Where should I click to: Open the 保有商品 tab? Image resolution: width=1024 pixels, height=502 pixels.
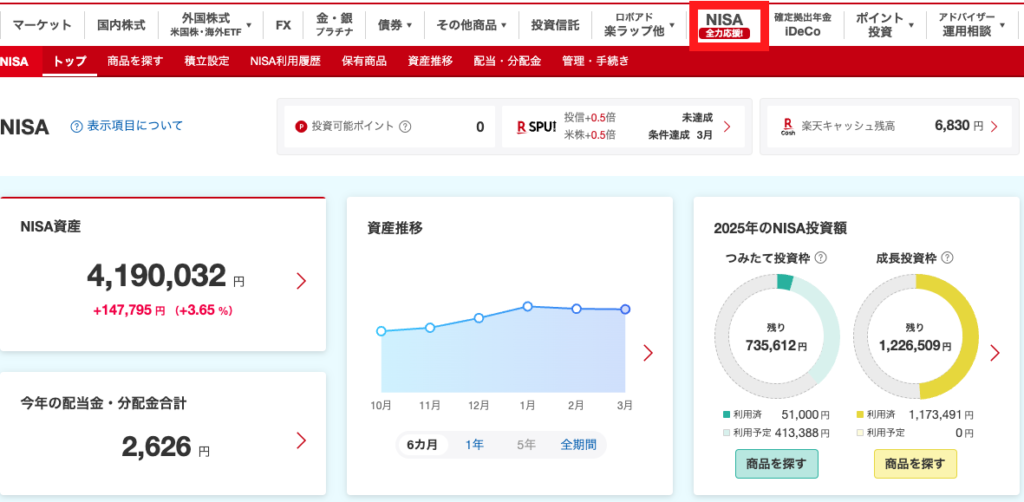click(x=364, y=61)
